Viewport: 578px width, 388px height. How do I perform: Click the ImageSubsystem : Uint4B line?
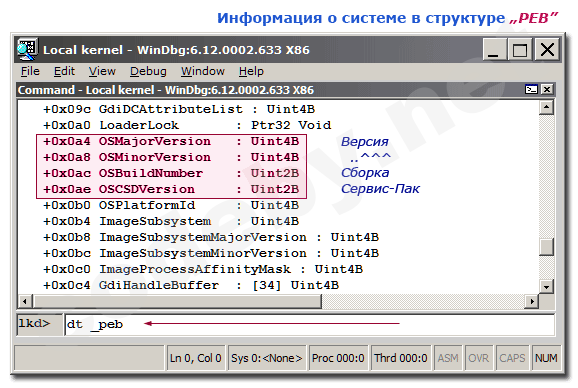tap(171, 221)
